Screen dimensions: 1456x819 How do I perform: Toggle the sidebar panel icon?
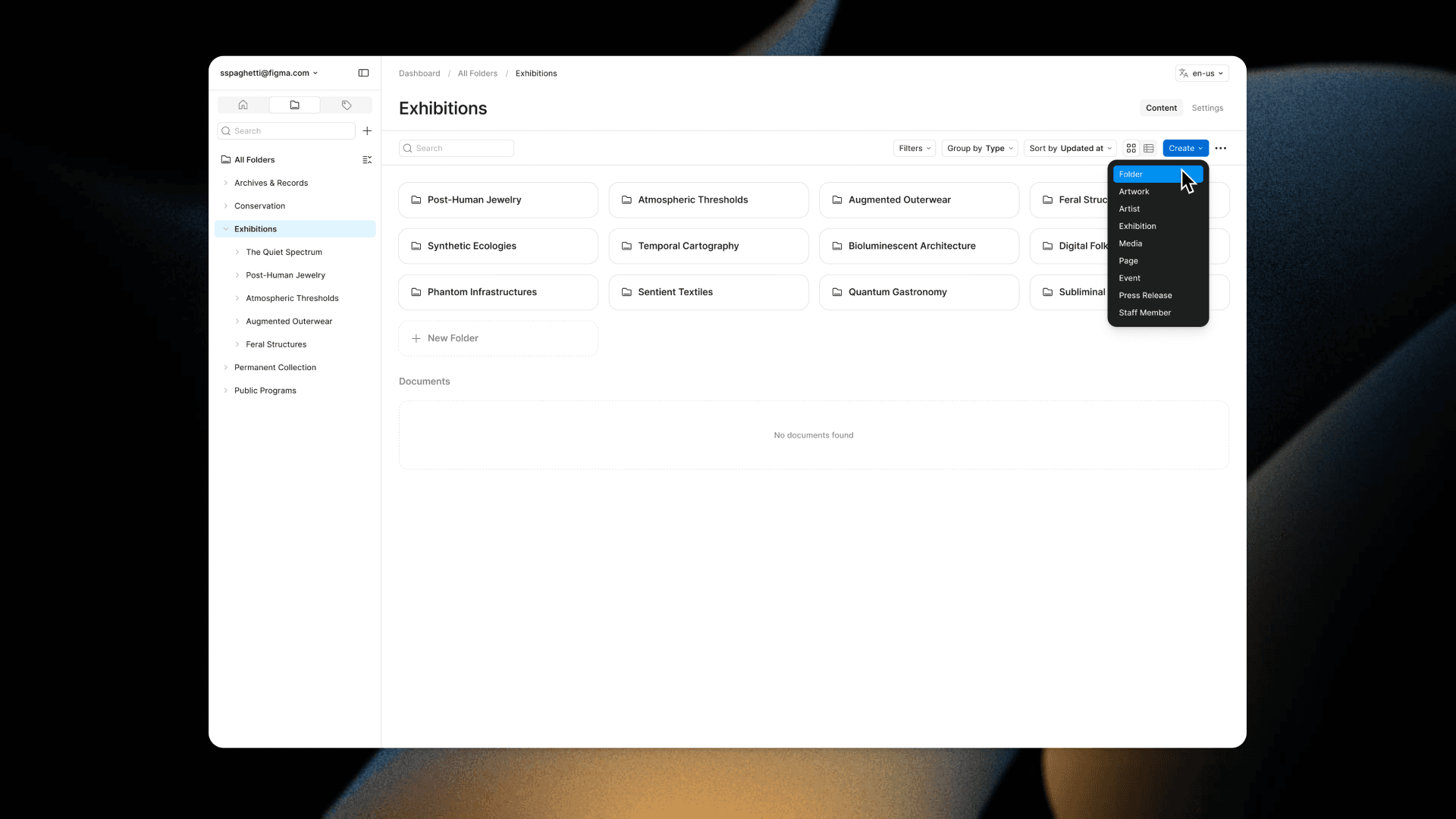[x=363, y=74]
